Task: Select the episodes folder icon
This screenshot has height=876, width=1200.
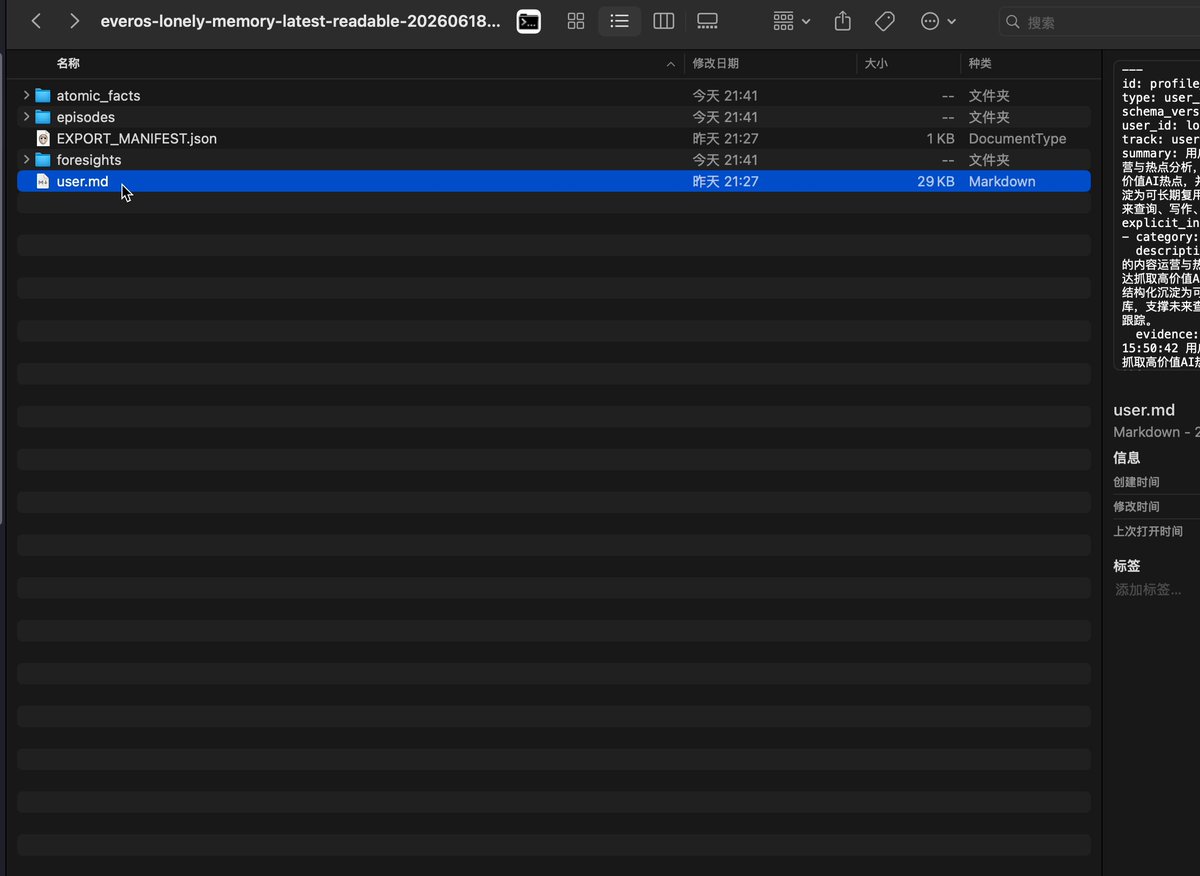Action: (43, 117)
